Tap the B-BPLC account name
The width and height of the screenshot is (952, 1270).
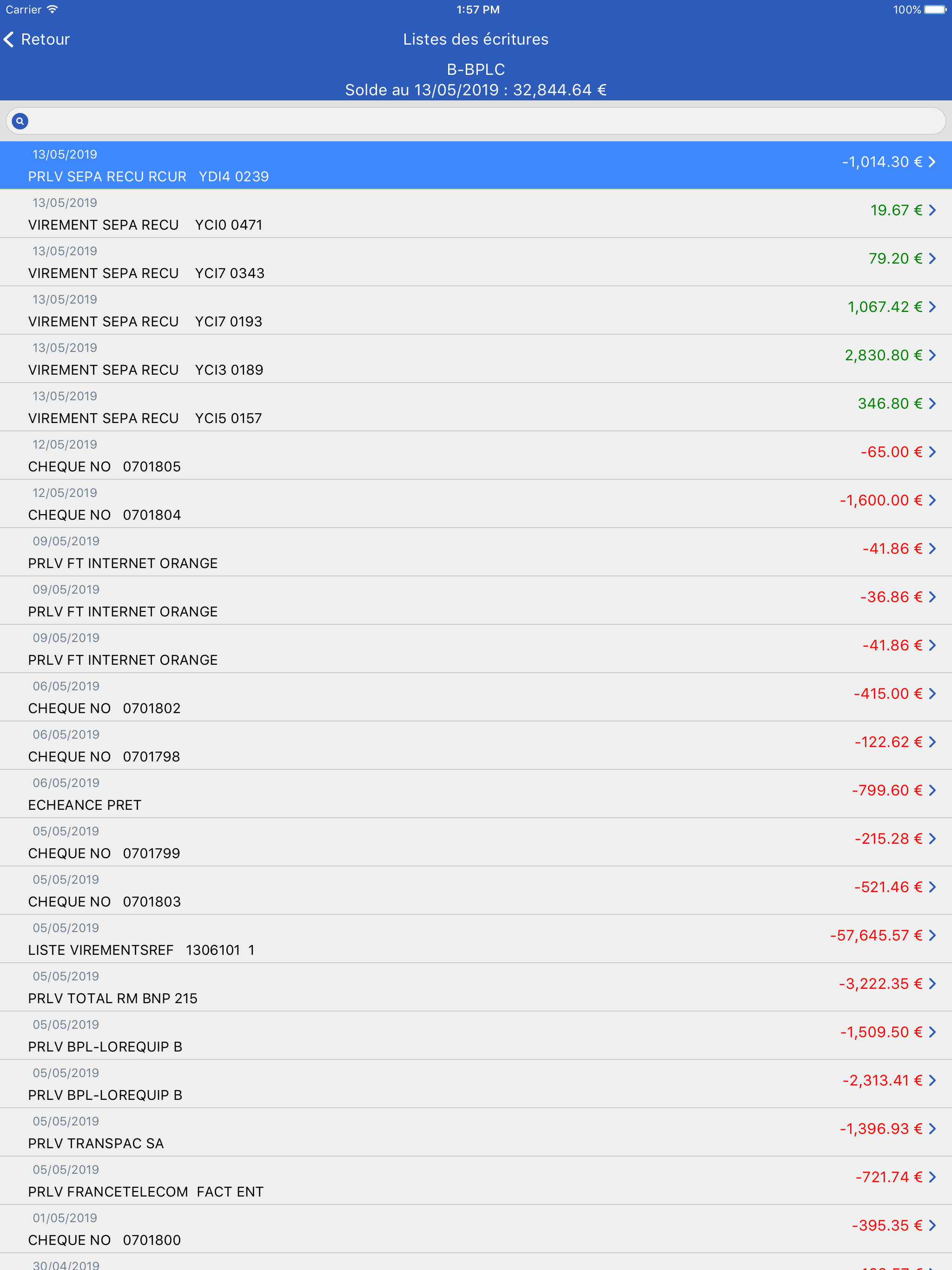click(476, 69)
